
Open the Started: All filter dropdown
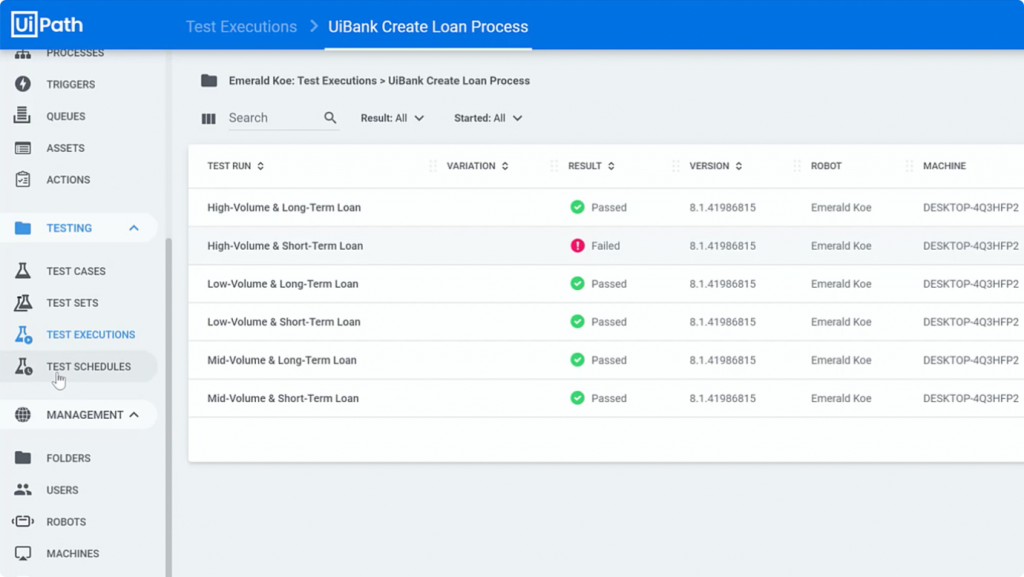[x=488, y=118]
